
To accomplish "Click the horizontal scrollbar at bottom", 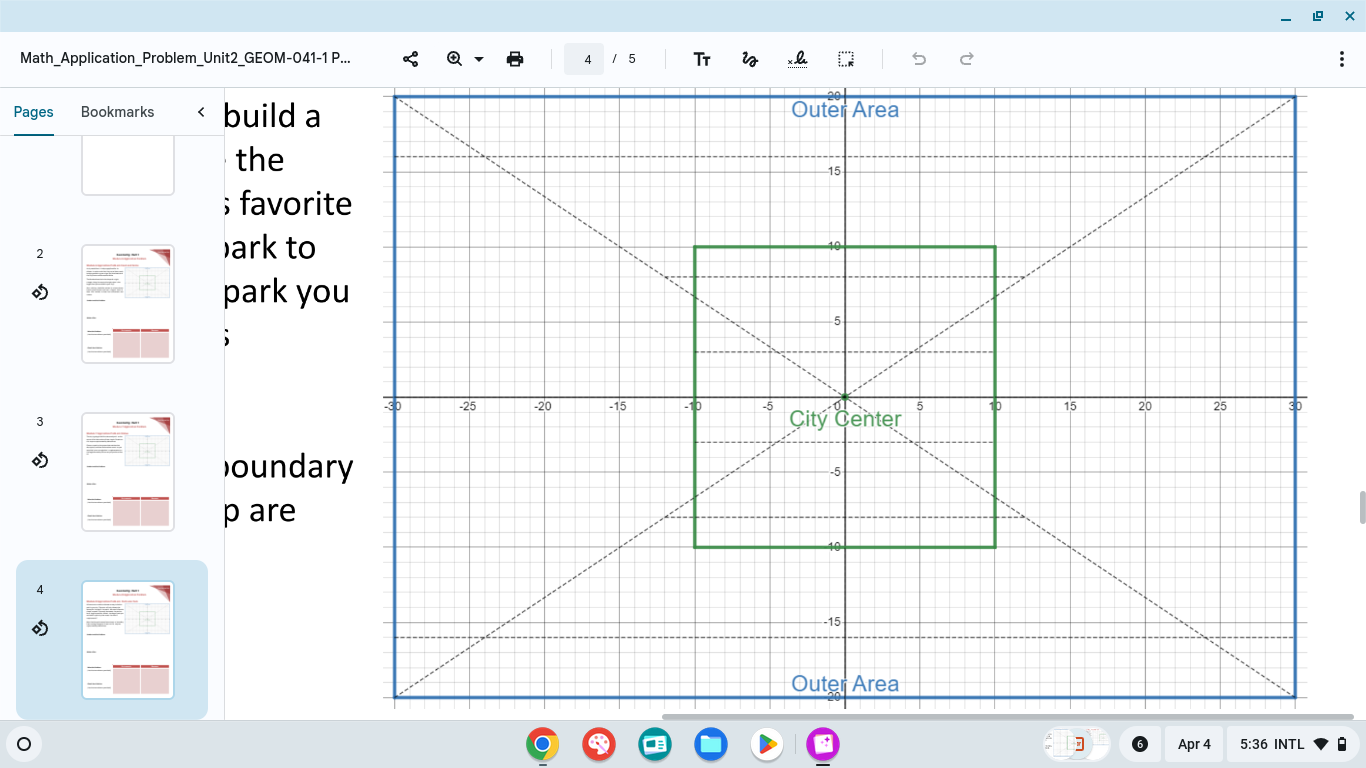I will click(1006, 716).
